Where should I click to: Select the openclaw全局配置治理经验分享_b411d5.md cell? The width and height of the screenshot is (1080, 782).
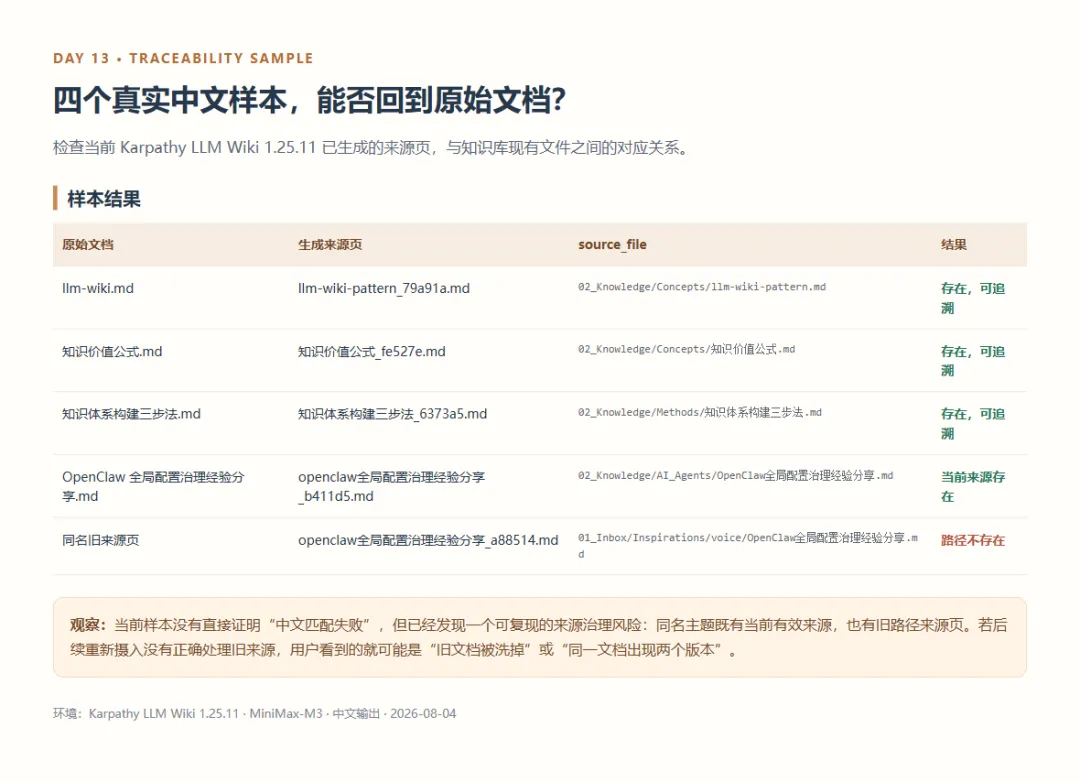point(391,486)
